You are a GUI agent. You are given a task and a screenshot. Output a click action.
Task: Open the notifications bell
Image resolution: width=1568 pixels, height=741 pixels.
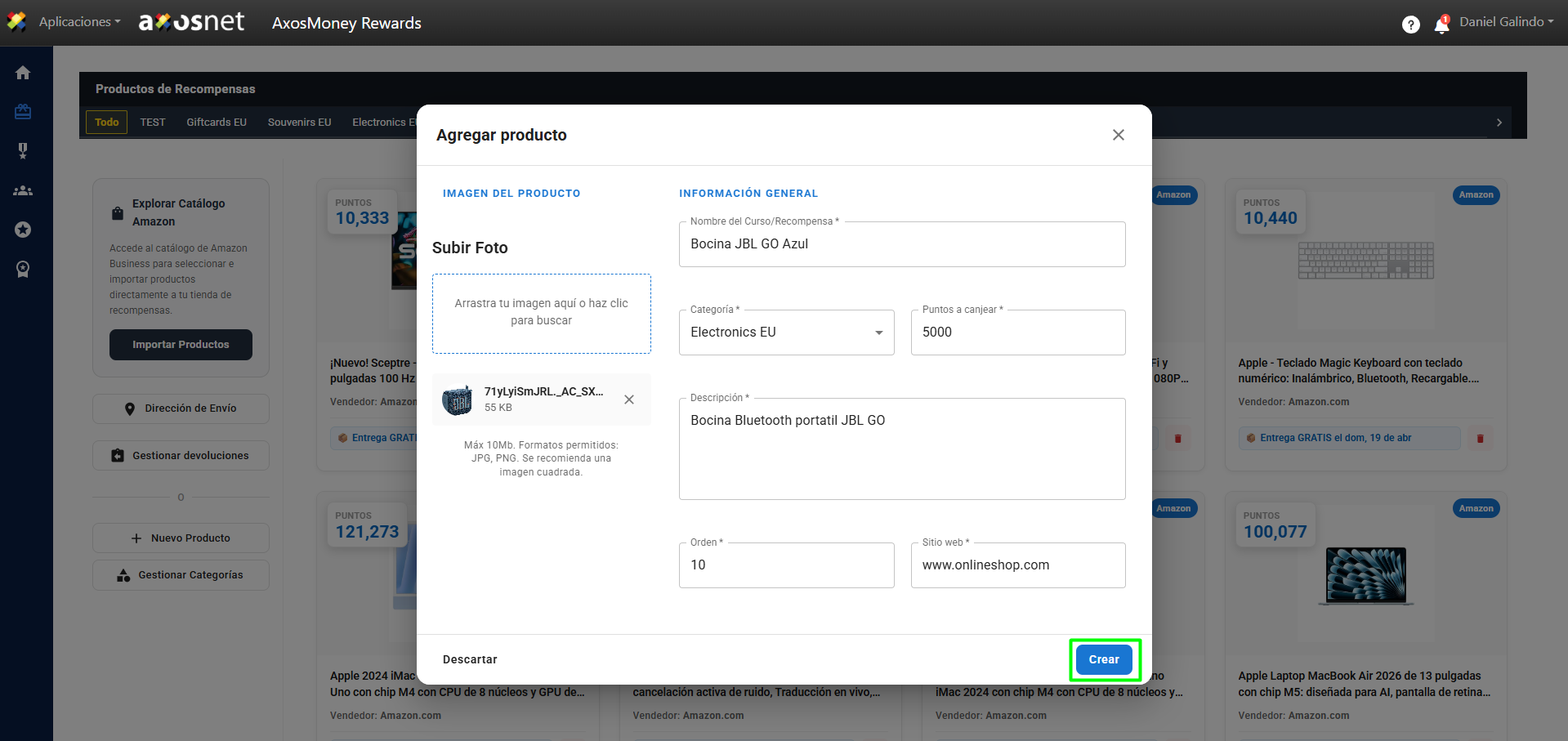(x=1441, y=25)
